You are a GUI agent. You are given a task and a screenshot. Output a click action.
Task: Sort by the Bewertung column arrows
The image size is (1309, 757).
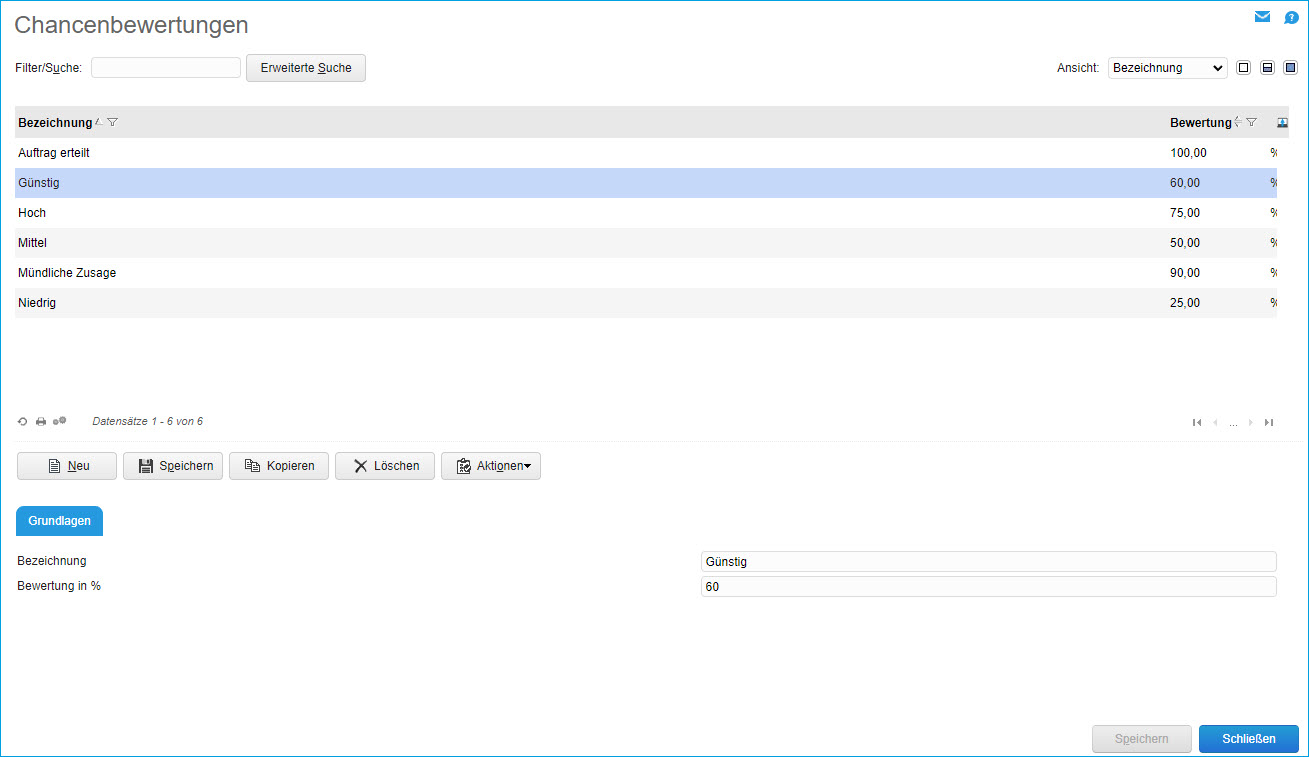click(x=1238, y=122)
